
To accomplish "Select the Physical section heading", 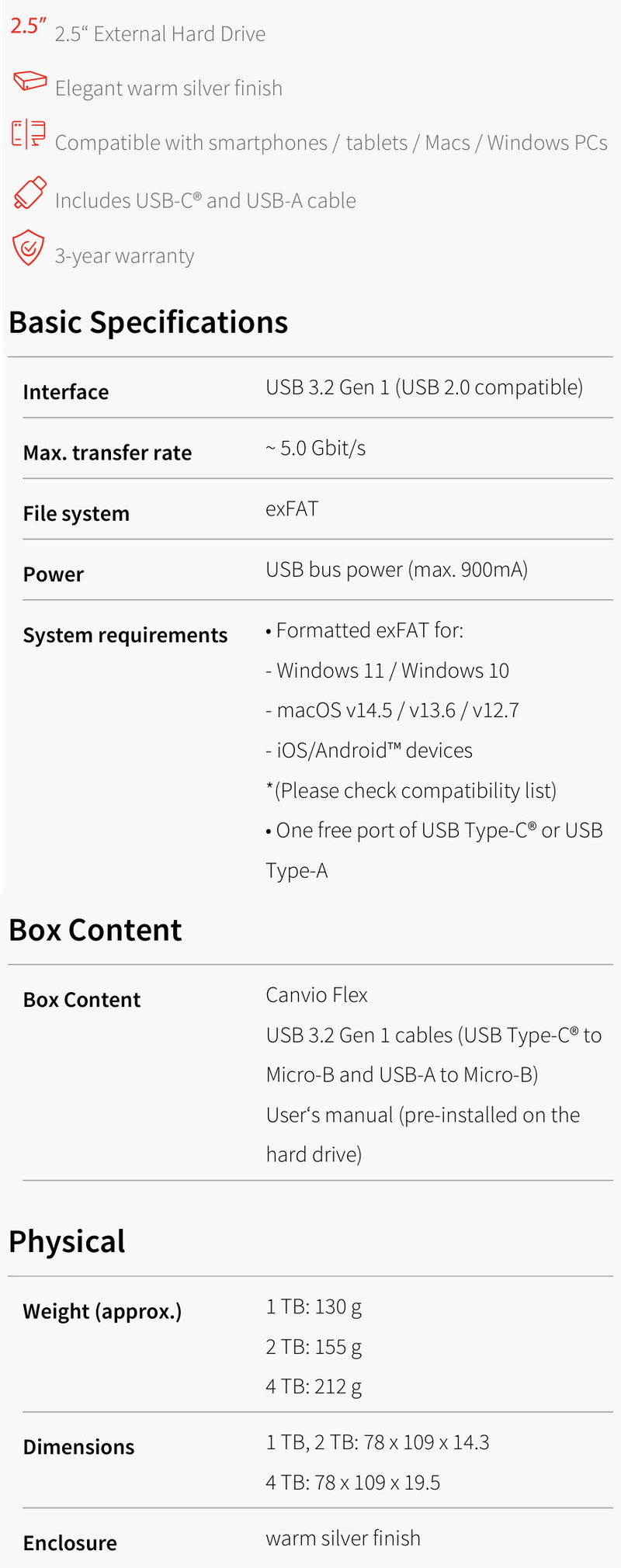I will 67,1241.
